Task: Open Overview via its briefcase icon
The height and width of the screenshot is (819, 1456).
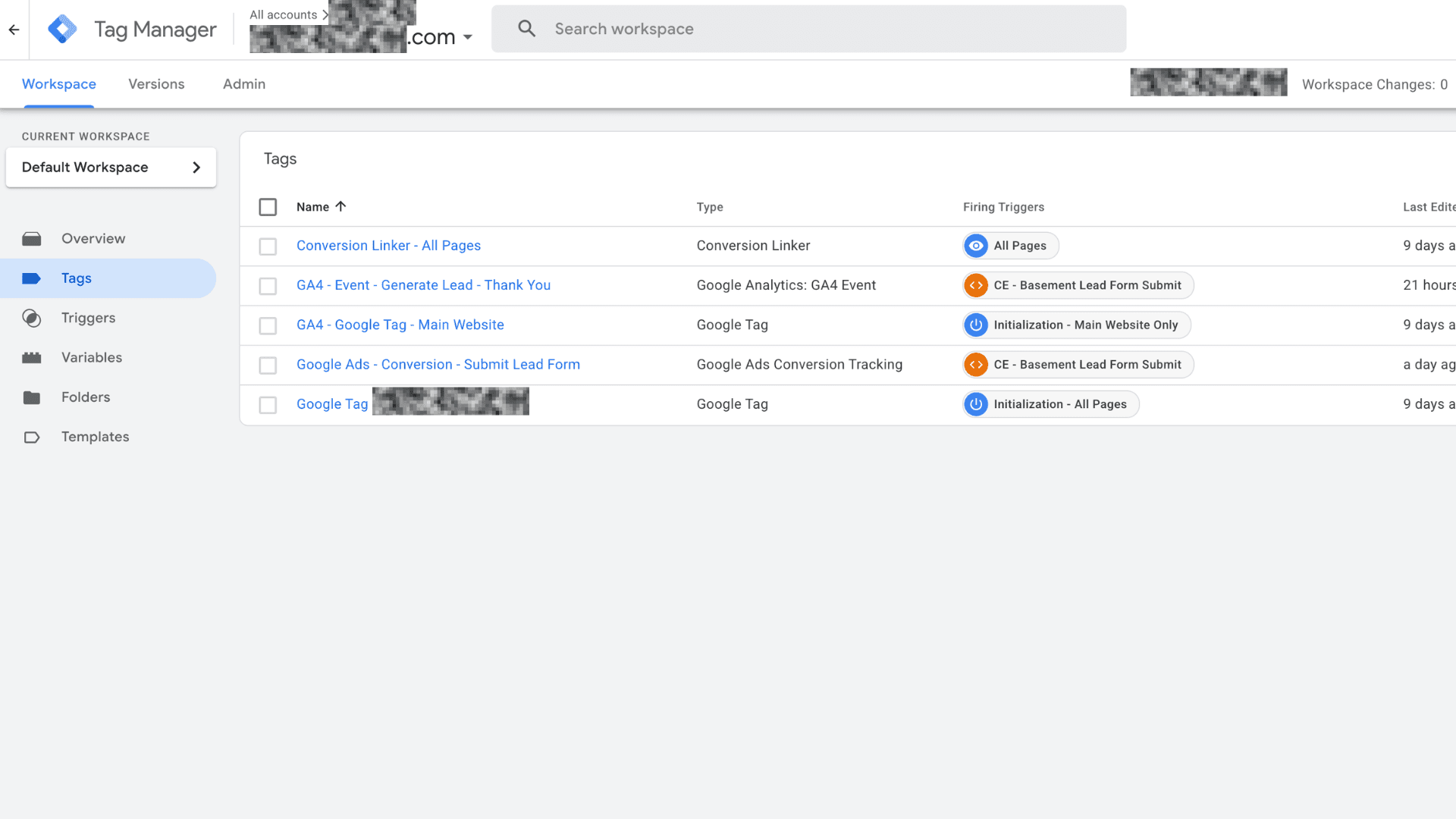Action: click(x=32, y=239)
